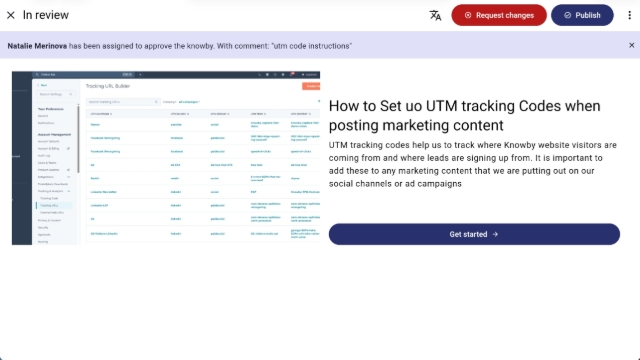Click the UTM tracking codes description paragraph
Image resolution: width=640 pixels, height=360 pixels.
(473, 164)
